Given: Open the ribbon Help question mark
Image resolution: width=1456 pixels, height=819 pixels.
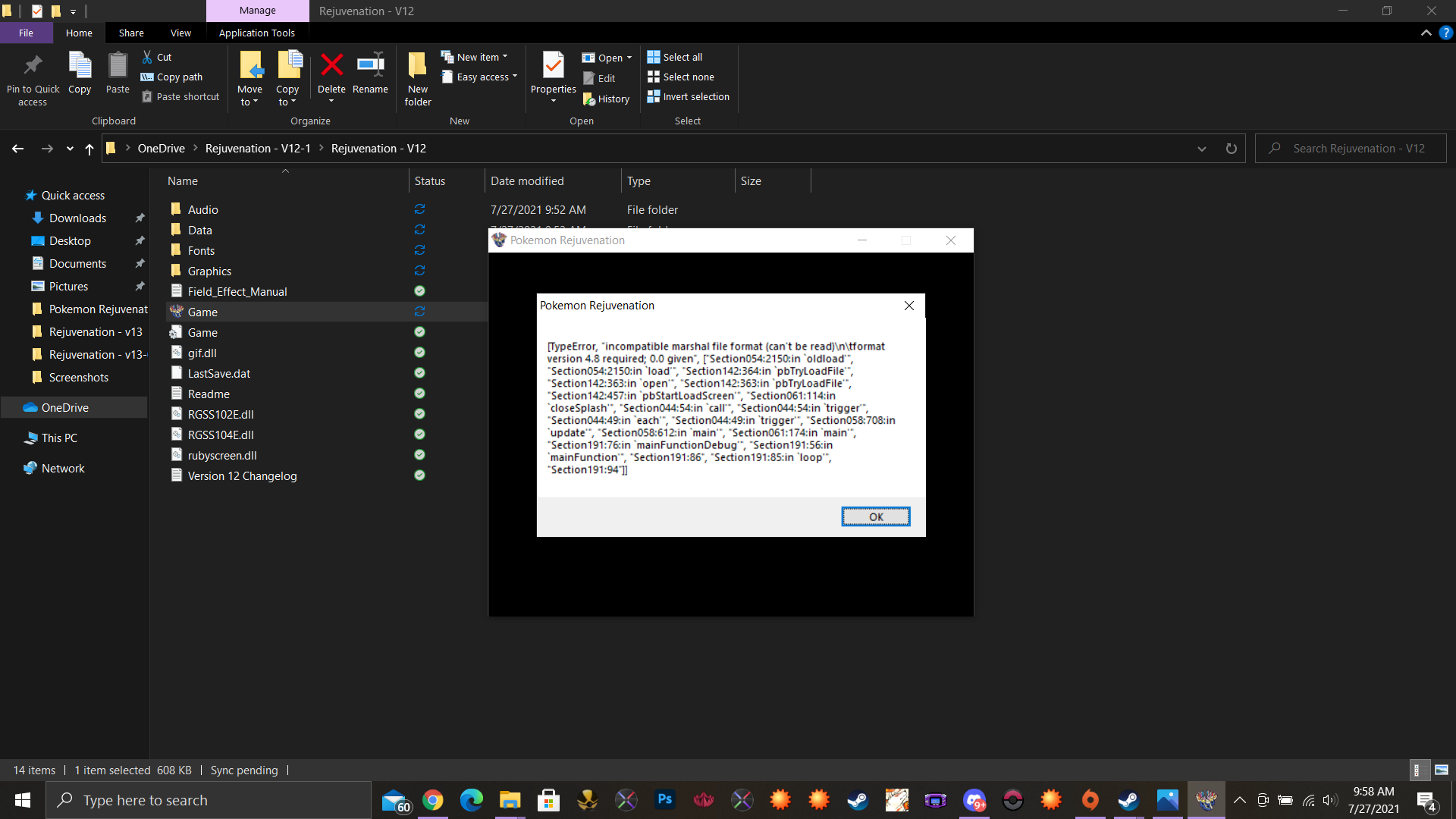Looking at the screenshot, I should click(x=1445, y=33).
